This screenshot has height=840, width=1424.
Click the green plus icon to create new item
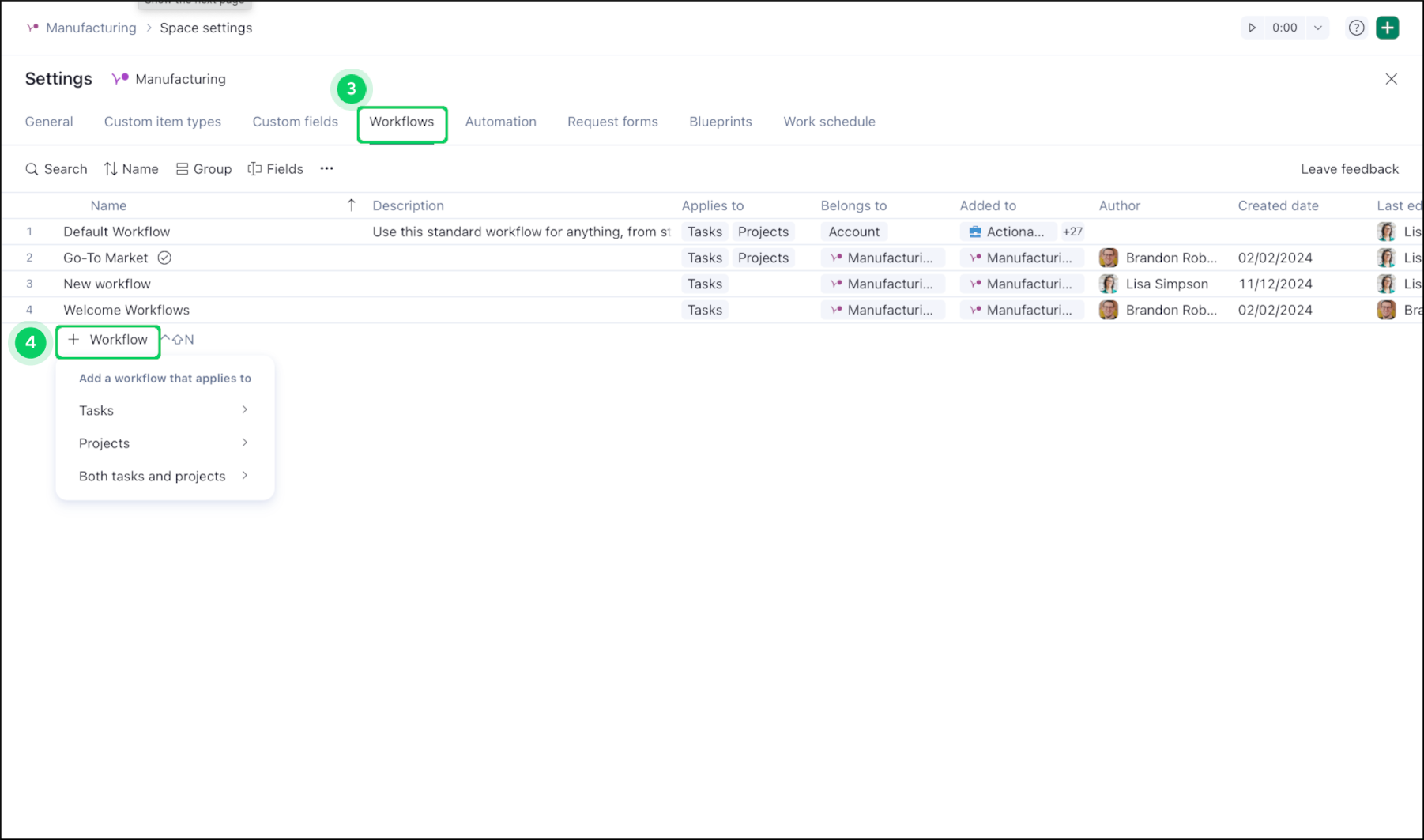click(1388, 27)
